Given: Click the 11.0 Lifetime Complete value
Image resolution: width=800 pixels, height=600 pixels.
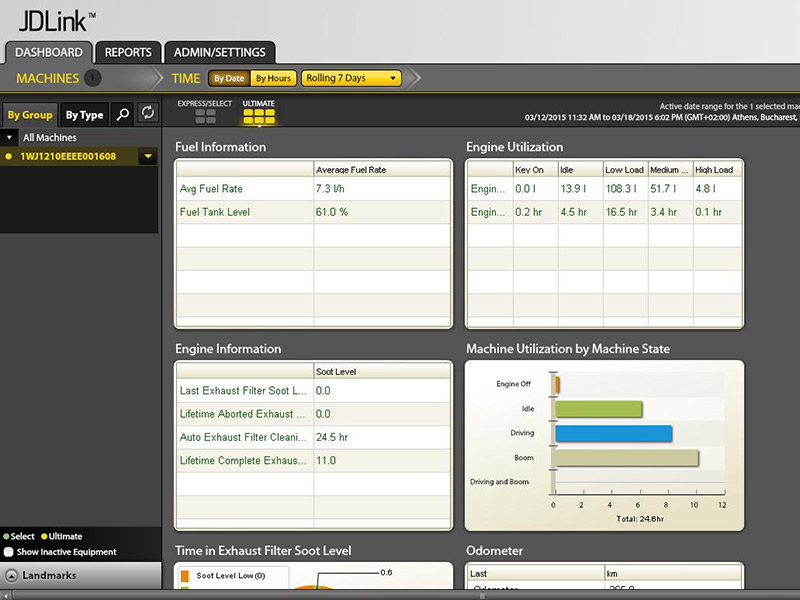Looking at the screenshot, I should (x=326, y=461).
